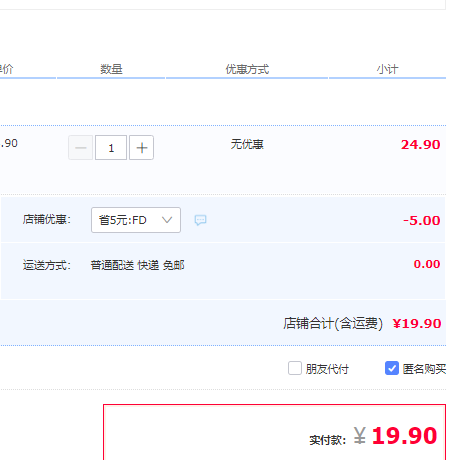Image resolution: width=470 pixels, height=460 pixels.
Task: Click the -5.00 store discount amount
Action: tap(422, 220)
